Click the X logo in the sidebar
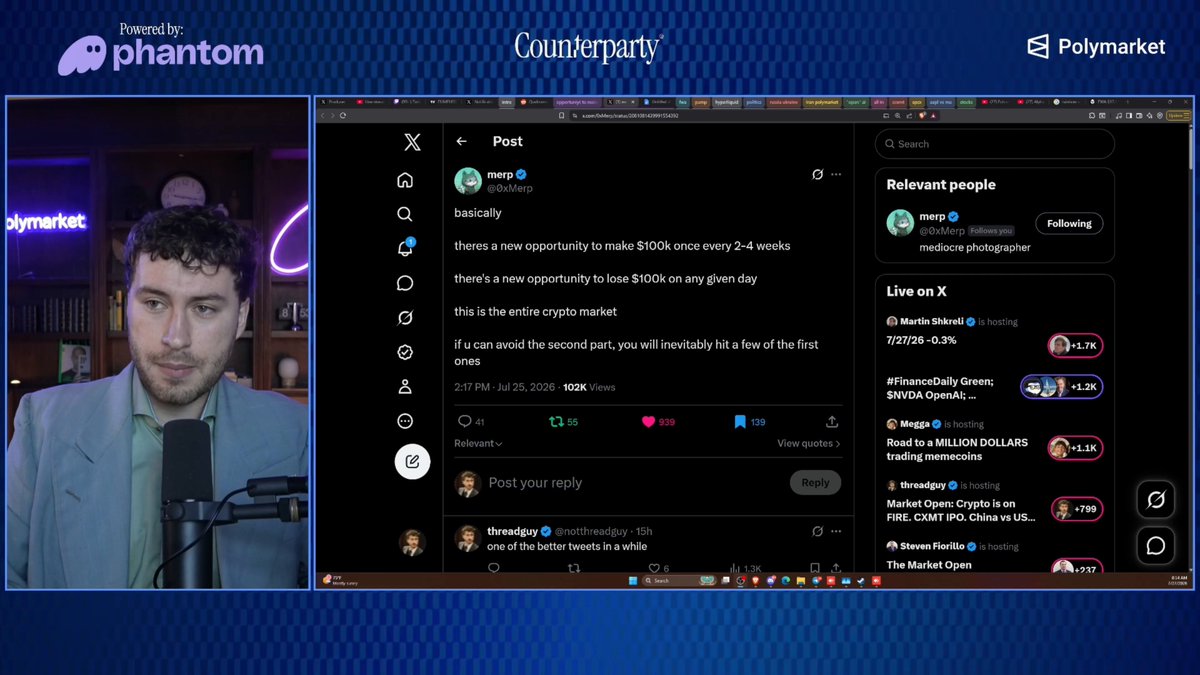This screenshot has width=1200, height=675. [412, 142]
